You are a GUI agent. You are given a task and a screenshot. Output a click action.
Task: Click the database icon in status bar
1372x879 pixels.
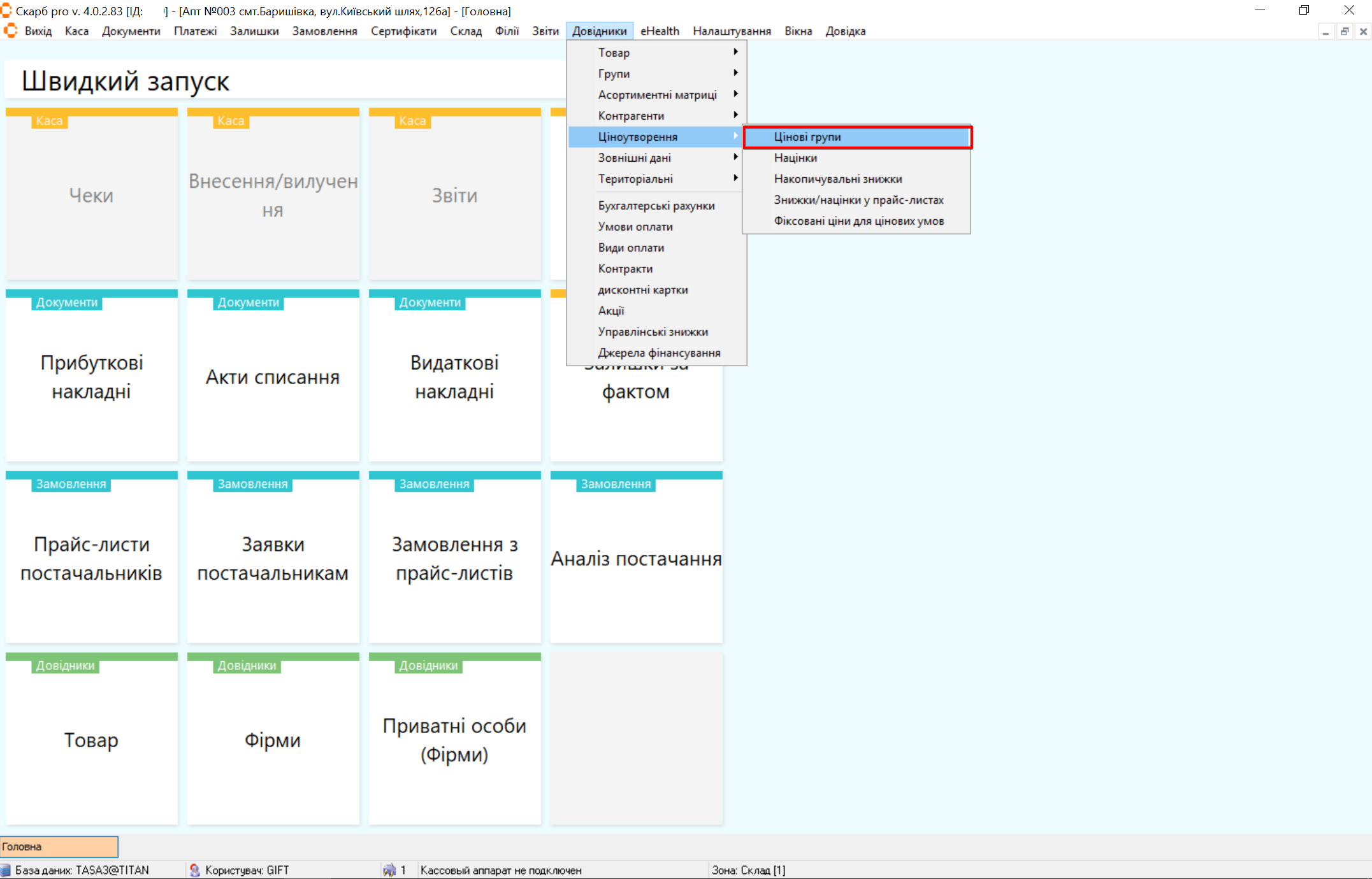6,870
